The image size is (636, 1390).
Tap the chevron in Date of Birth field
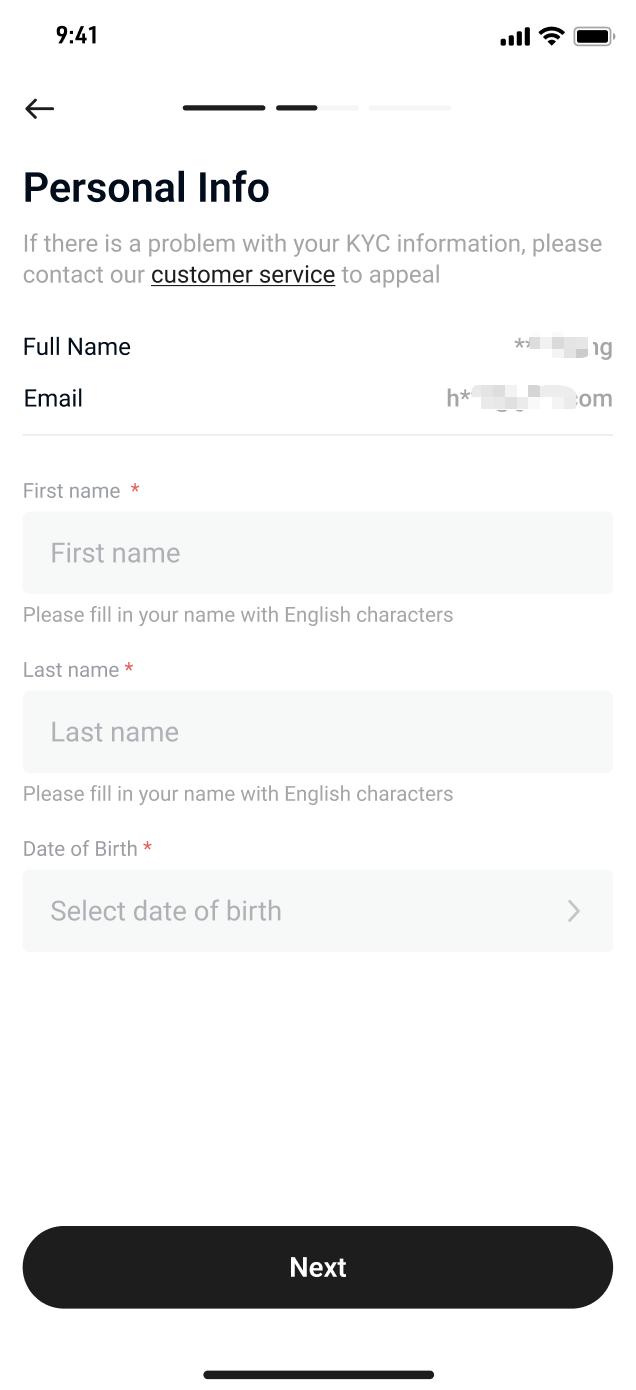click(x=574, y=911)
